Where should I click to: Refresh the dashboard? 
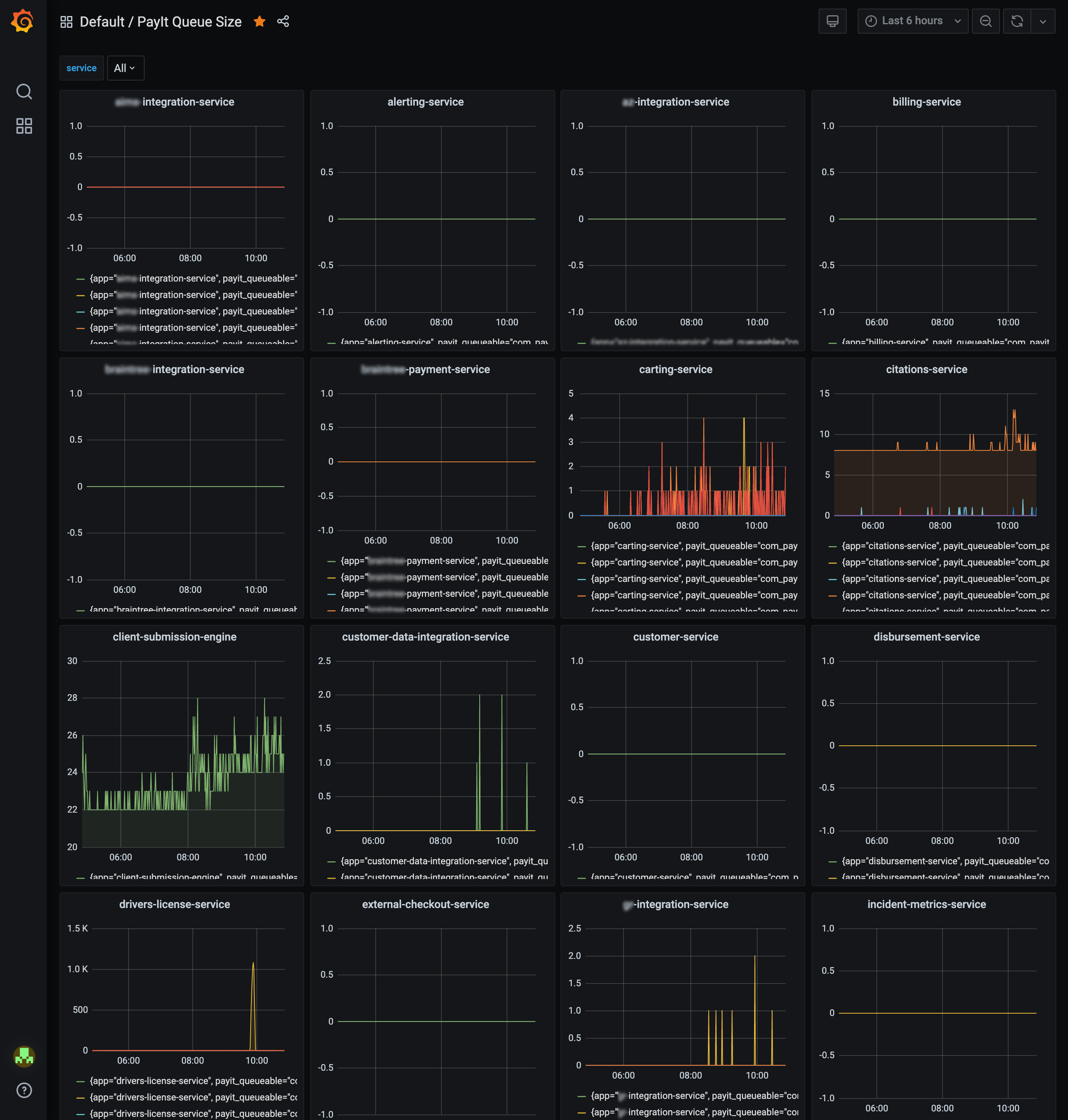click(x=1017, y=20)
